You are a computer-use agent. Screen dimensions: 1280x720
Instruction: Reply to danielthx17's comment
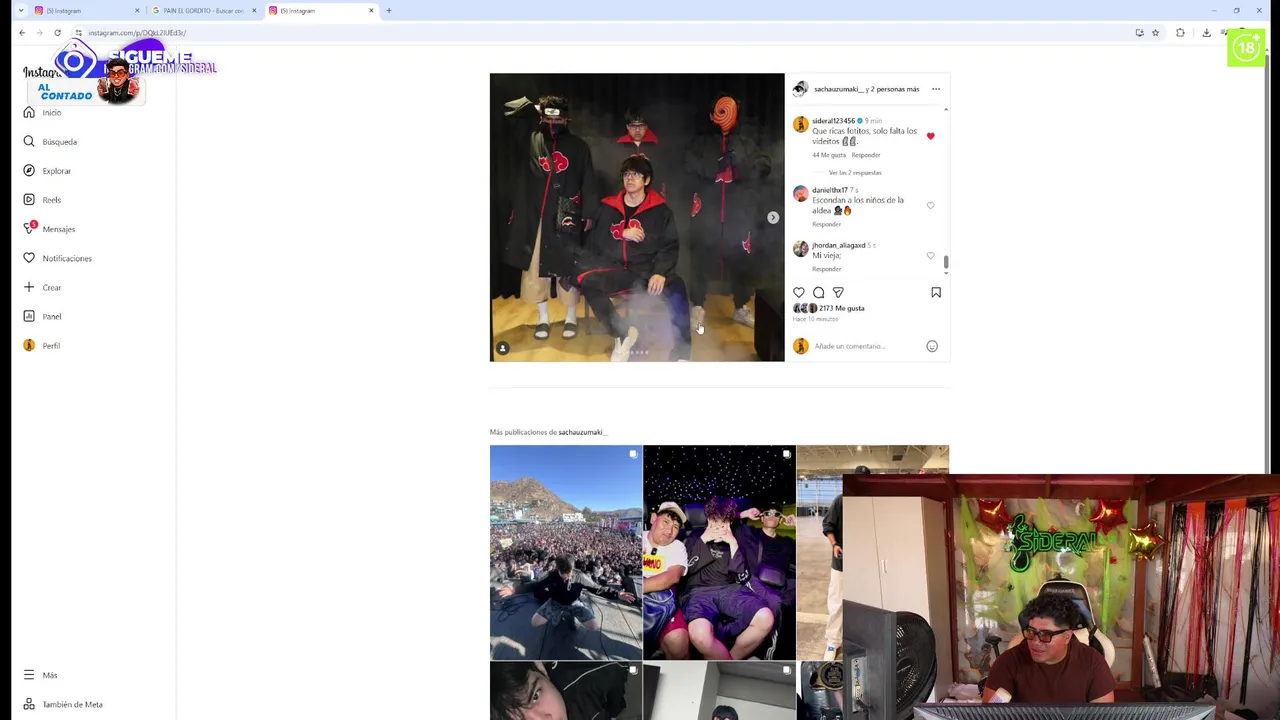(827, 224)
